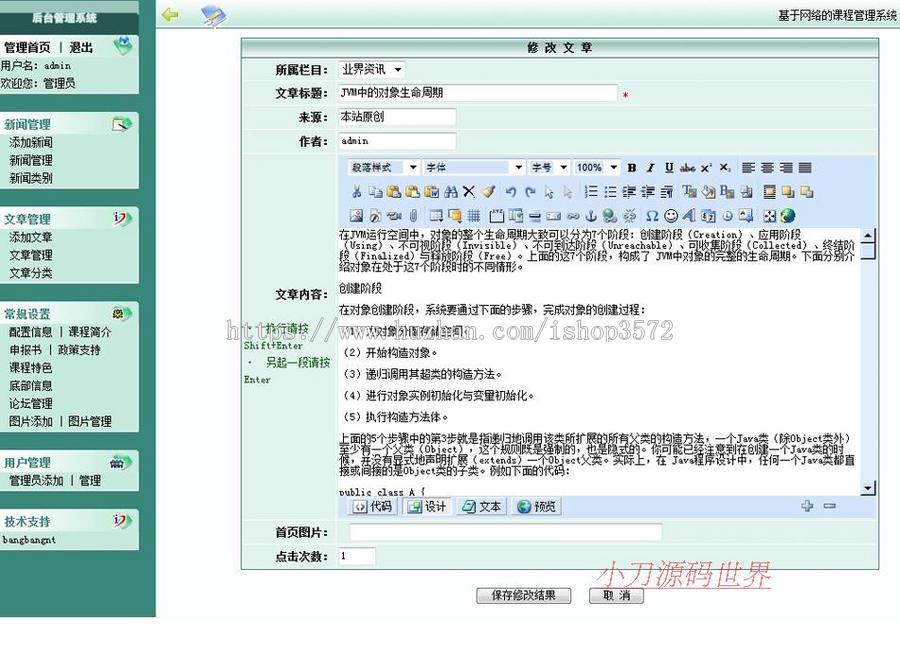The height and width of the screenshot is (657, 900).
Task: Insert a hyperlink with the chain icon
Action: 573,214
